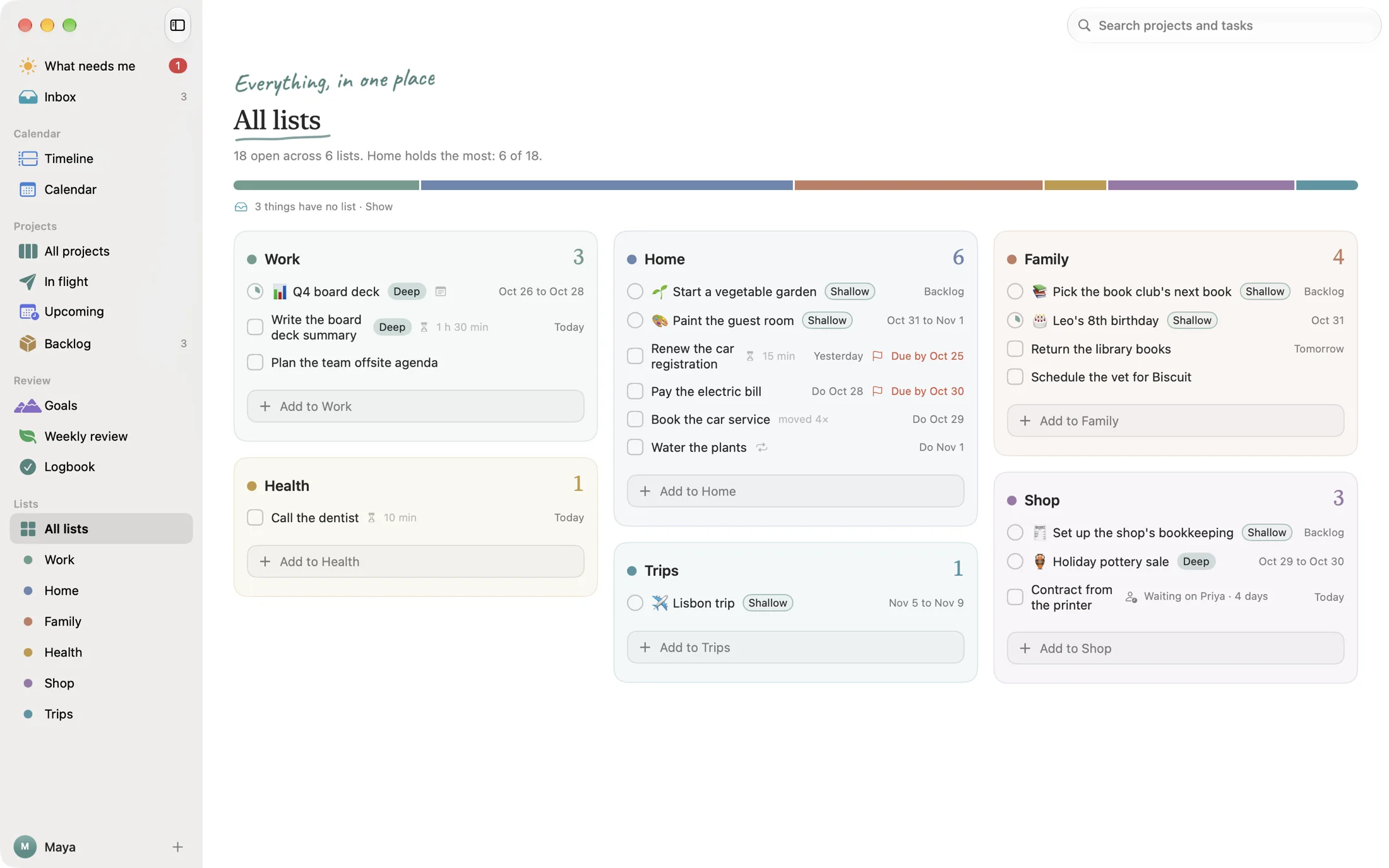Open In flight paper plane icon
This screenshot has height=868, width=1389.
pyautogui.click(x=28, y=282)
